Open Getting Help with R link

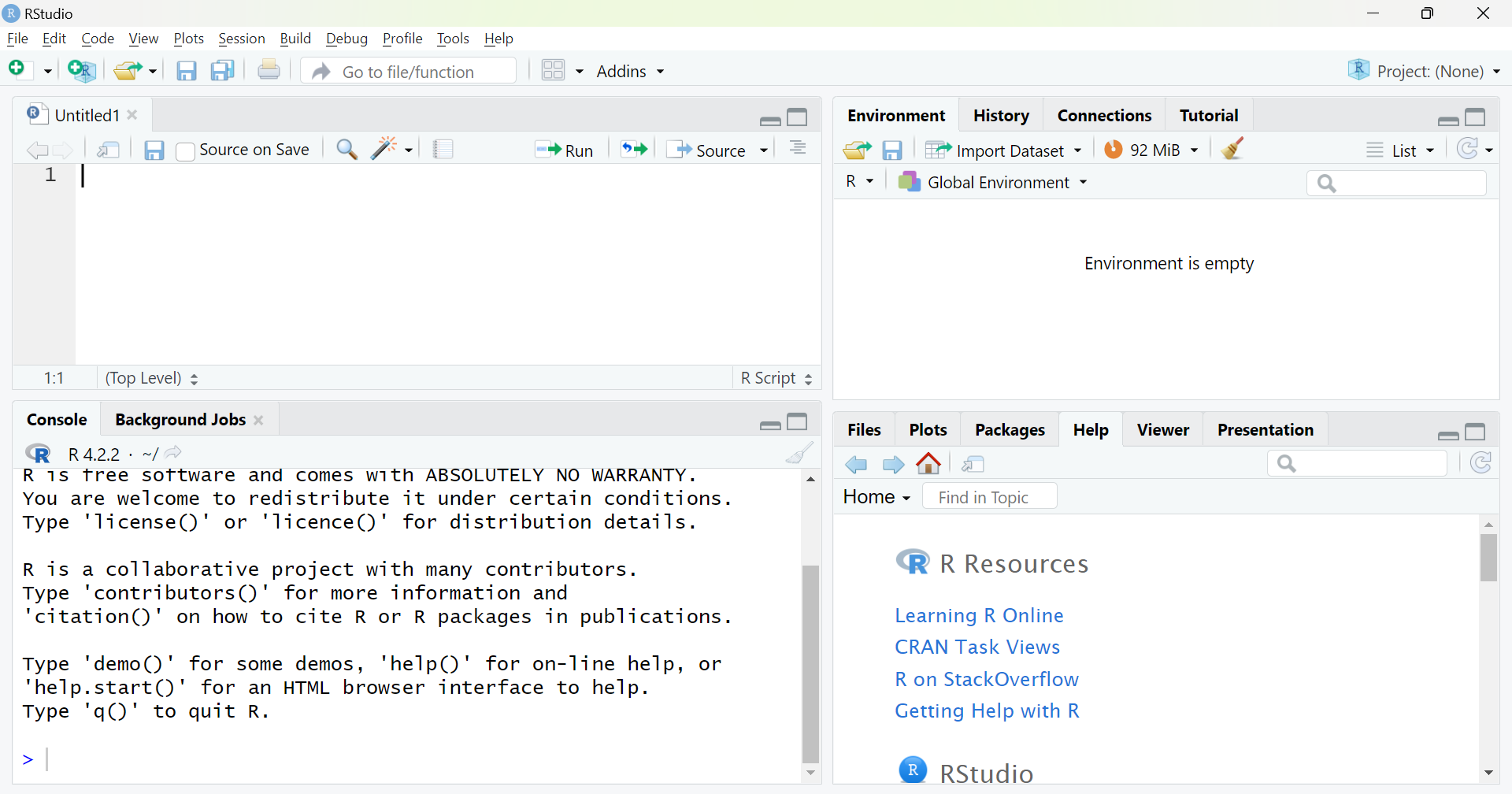[987, 711]
